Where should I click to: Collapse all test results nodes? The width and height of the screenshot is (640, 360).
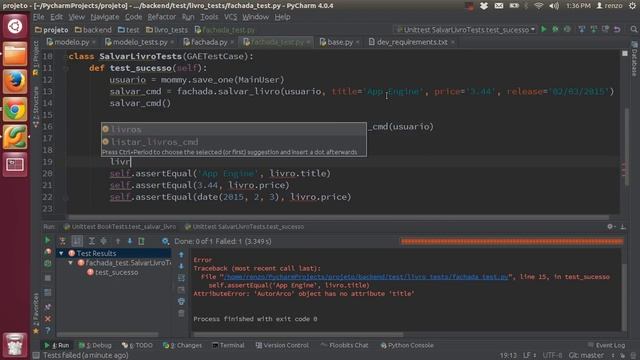point(103,241)
